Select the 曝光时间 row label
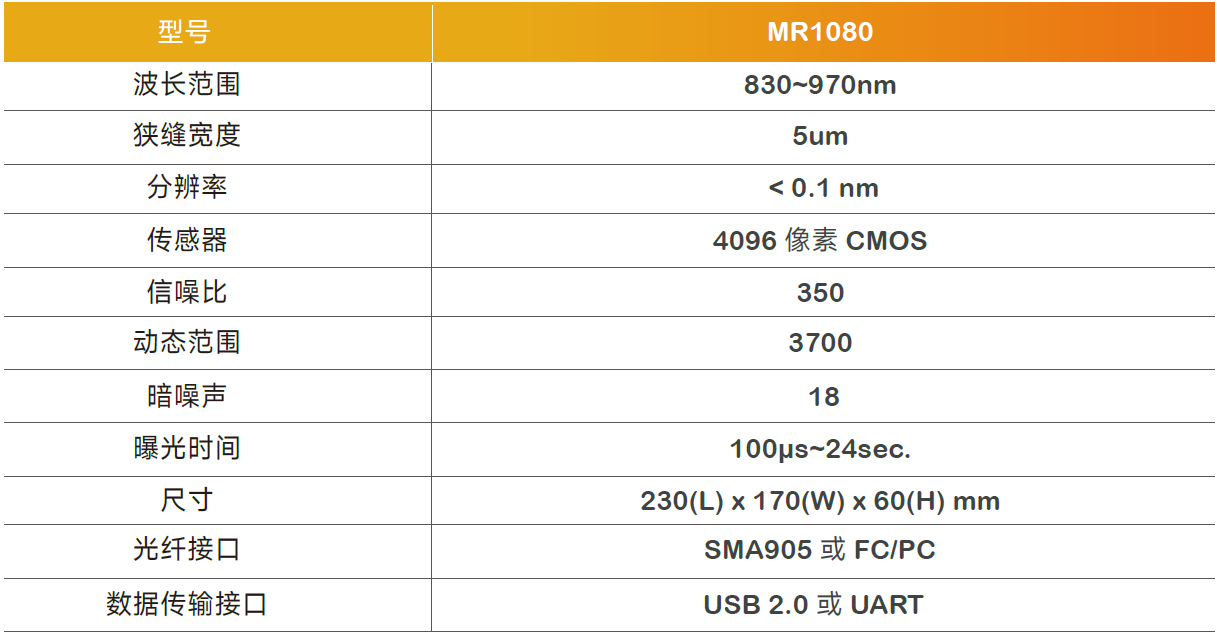This screenshot has height=637, width=1217. coord(187,448)
